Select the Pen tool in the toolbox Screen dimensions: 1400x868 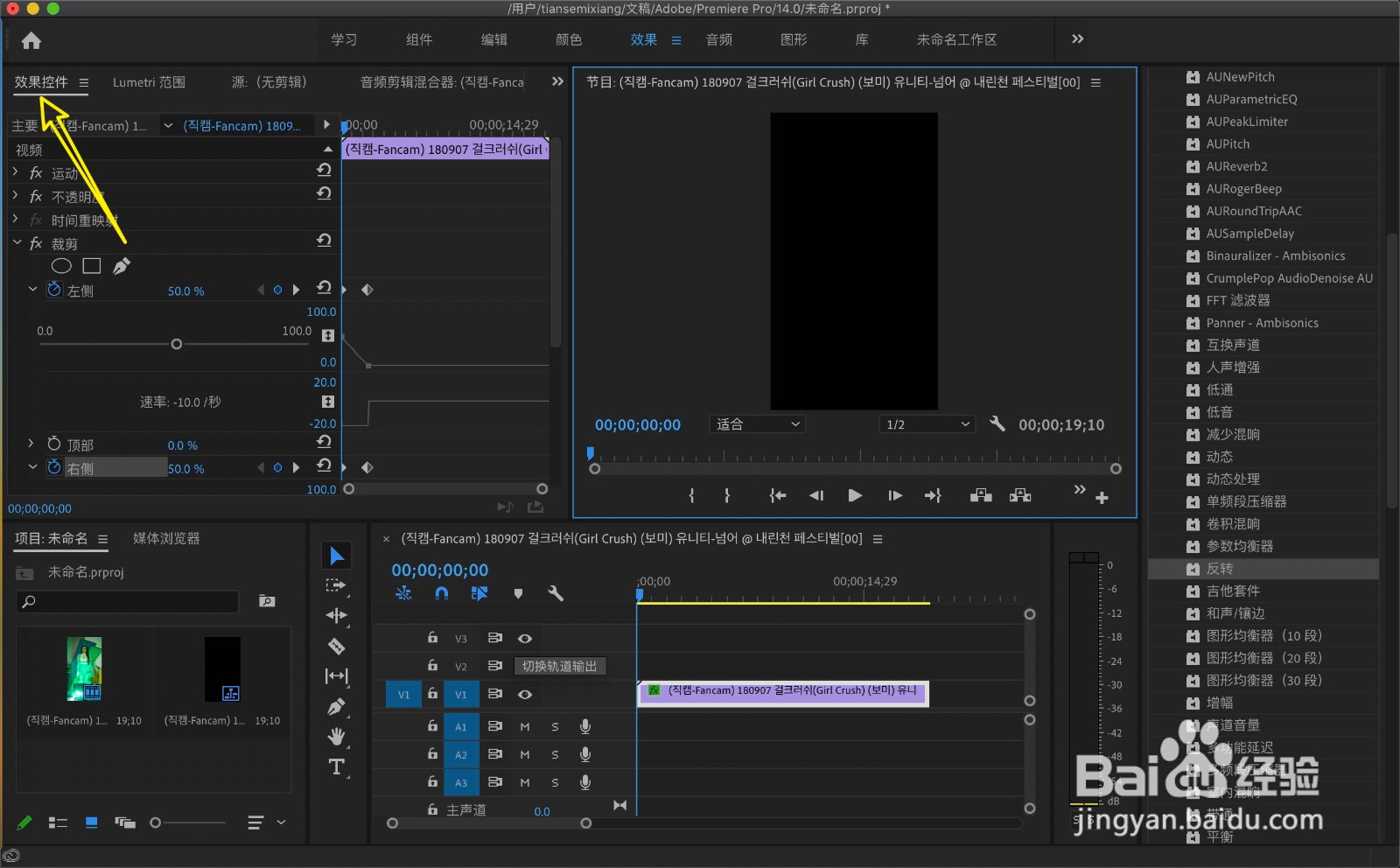click(336, 706)
